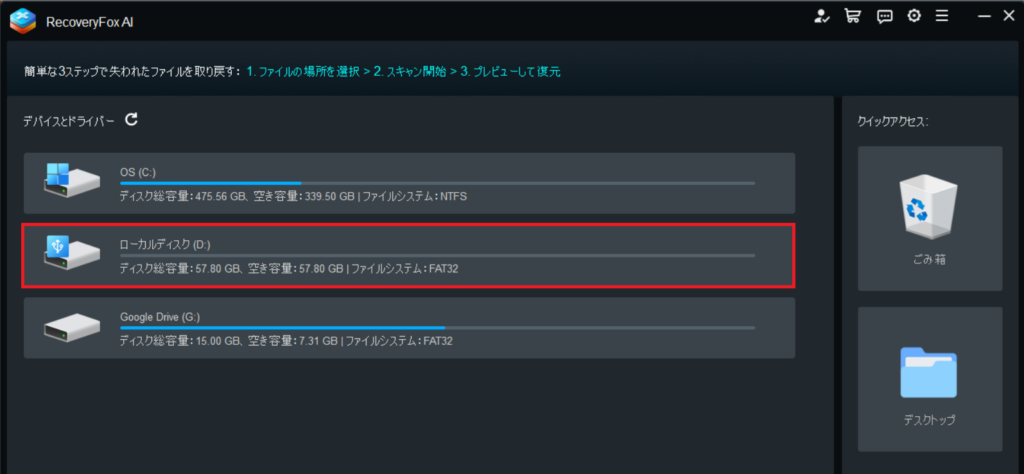Refresh the devices and drives list
Image resolution: width=1024 pixels, height=474 pixels.
coord(131,120)
